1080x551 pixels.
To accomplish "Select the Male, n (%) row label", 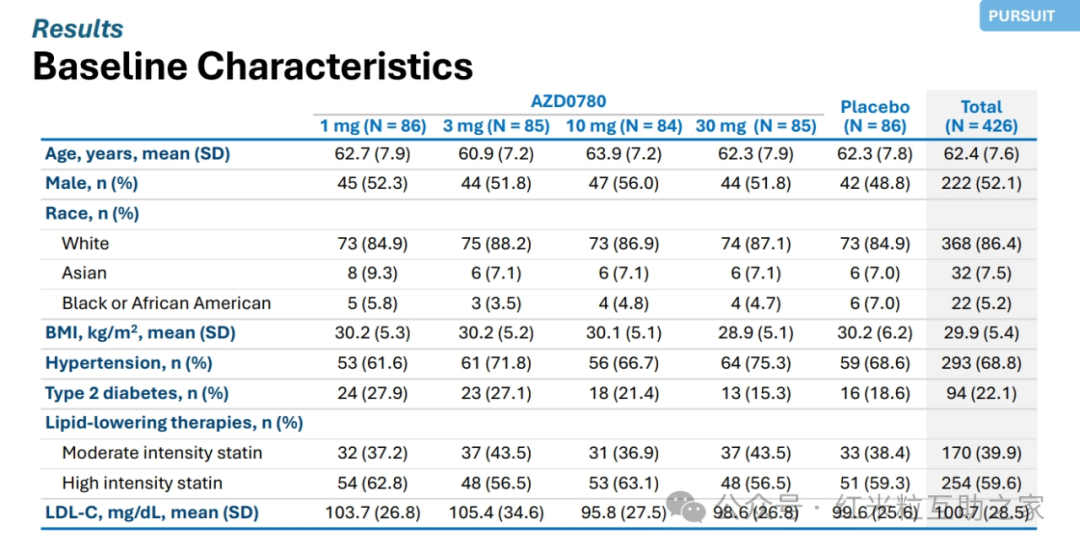I will [91, 183].
